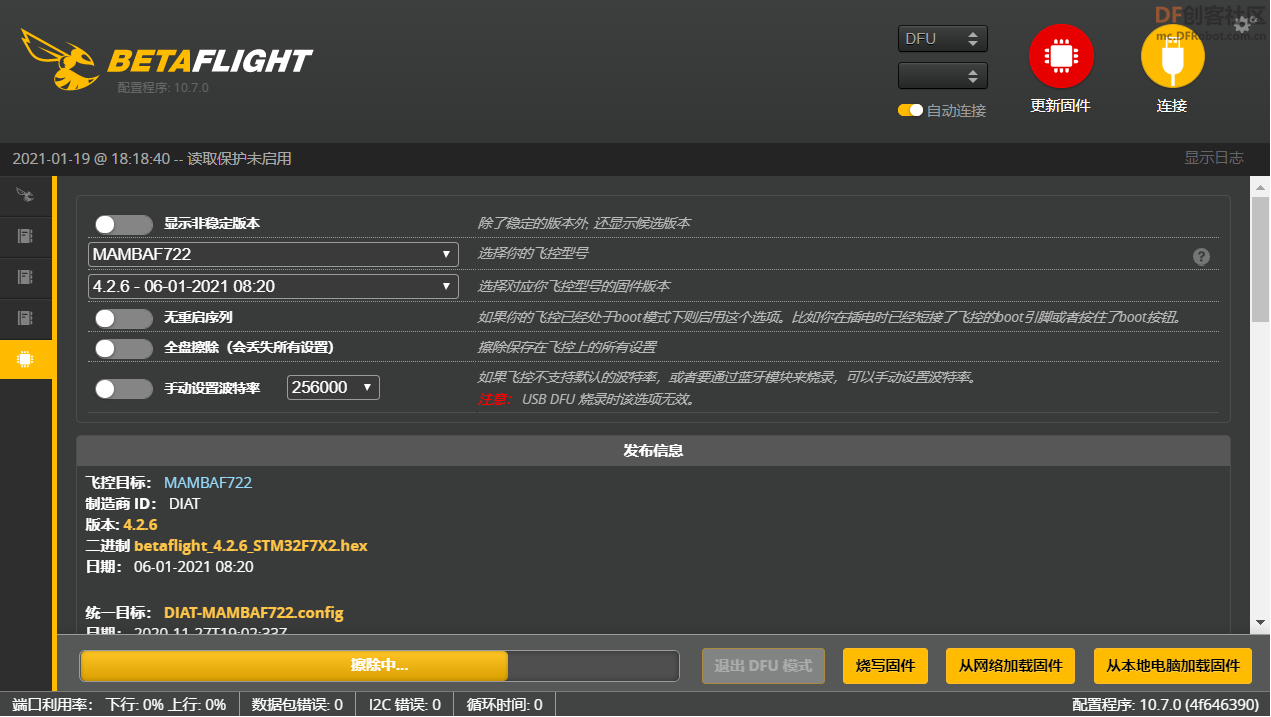Toggle 无重启序列 switch

(x=124, y=318)
